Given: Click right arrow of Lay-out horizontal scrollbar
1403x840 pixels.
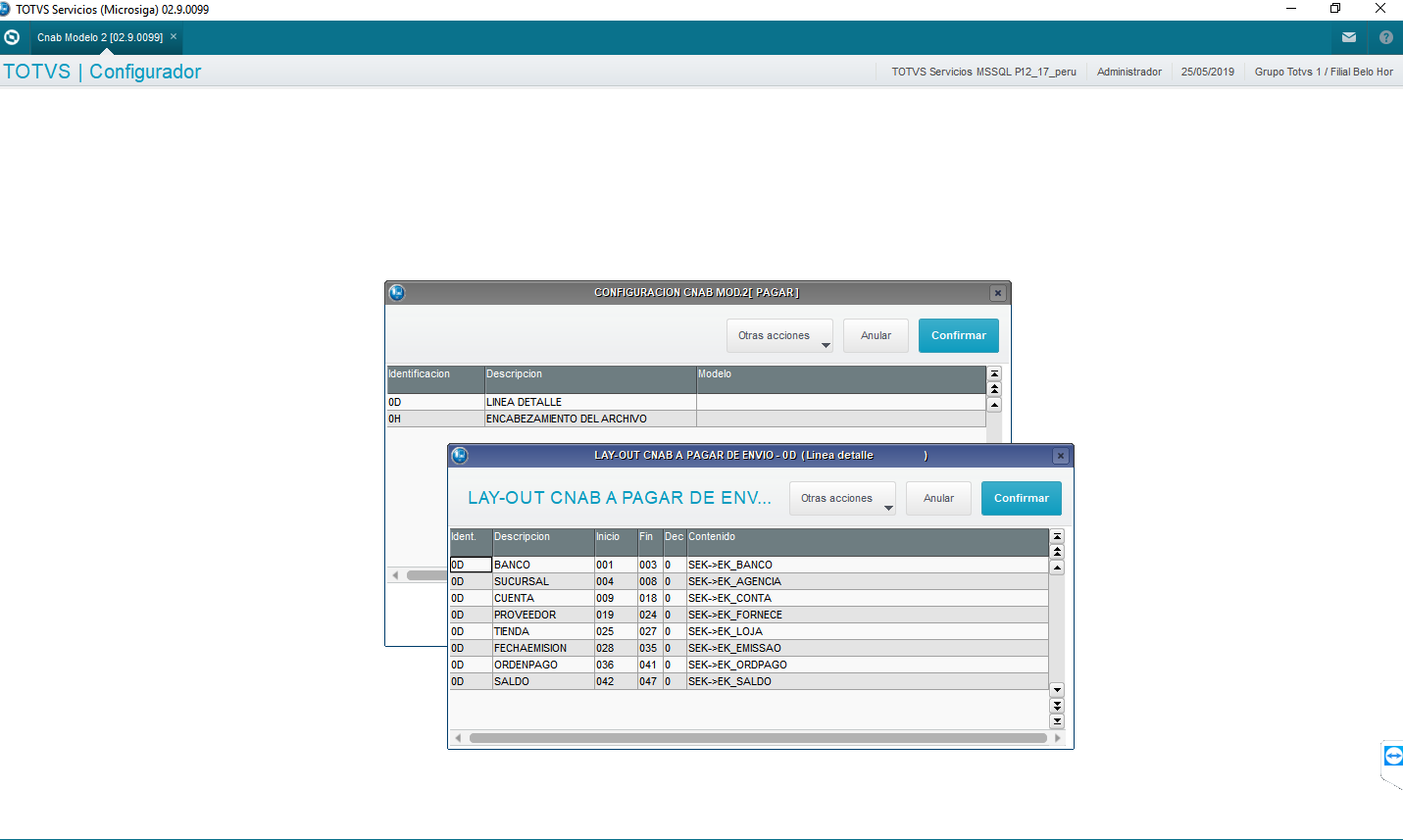Looking at the screenshot, I should (1057, 738).
